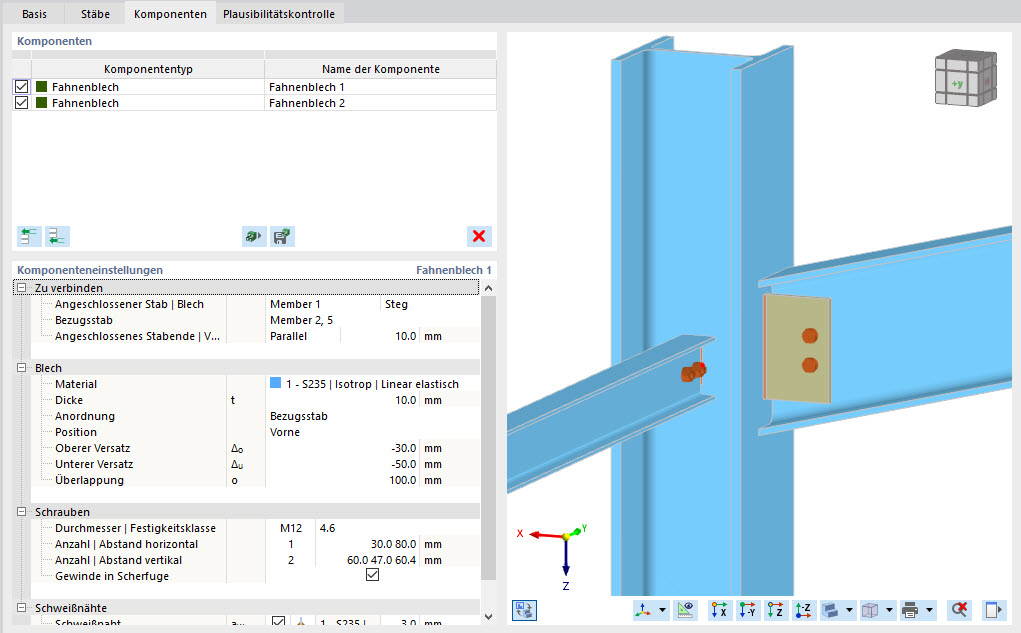Click the blue material swatch for S235
This screenshot has width=1021, height=633.
click(275, 383)
